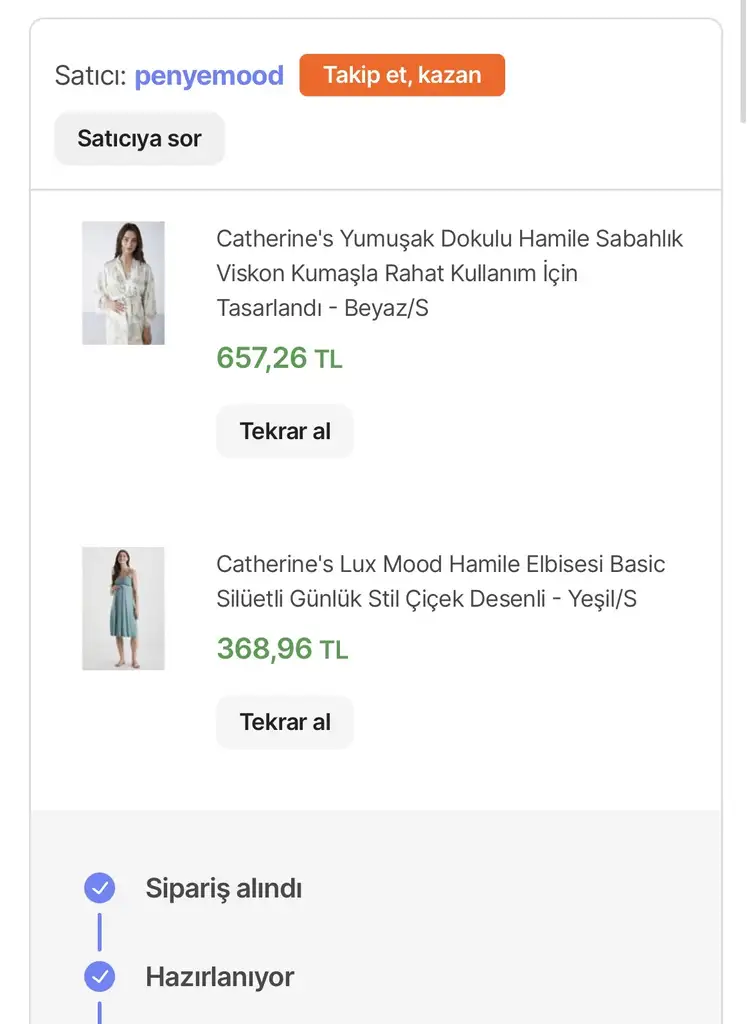Image resolution: width=752 pixels, height=1024 pixels.
Task: Click the 368,96 TL price
Action: tap(282, 649)
